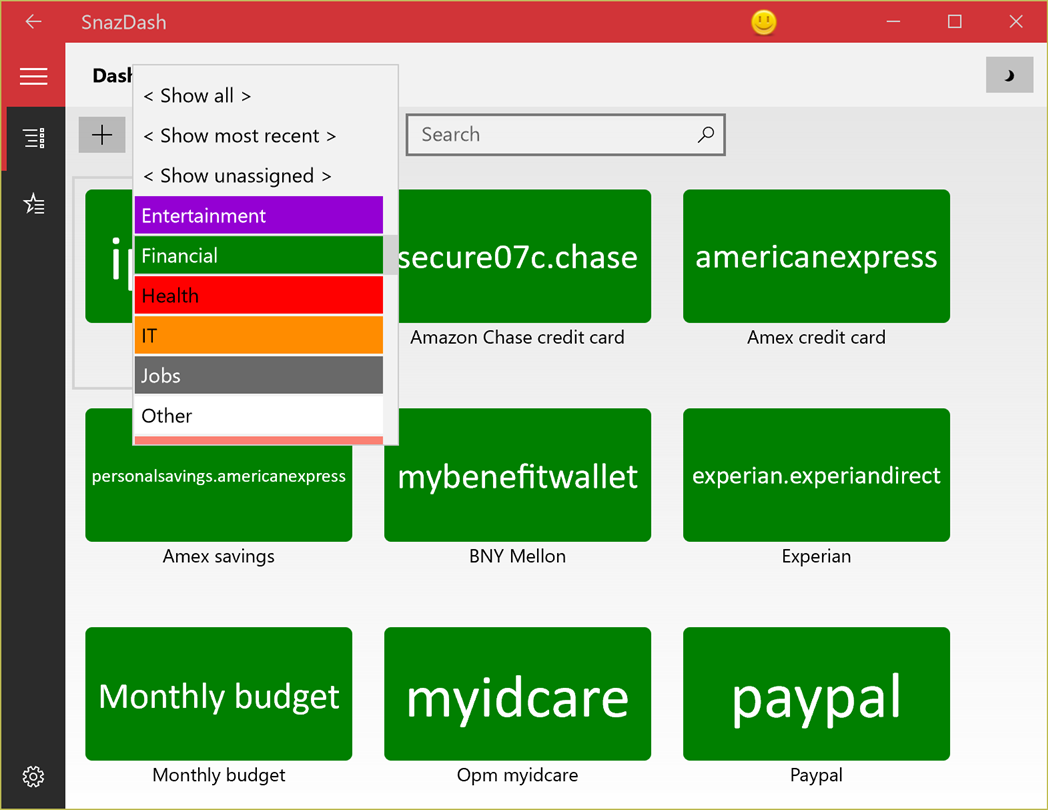Open the myidcare tile
The image size is (1048, 810).
(517, 694)
